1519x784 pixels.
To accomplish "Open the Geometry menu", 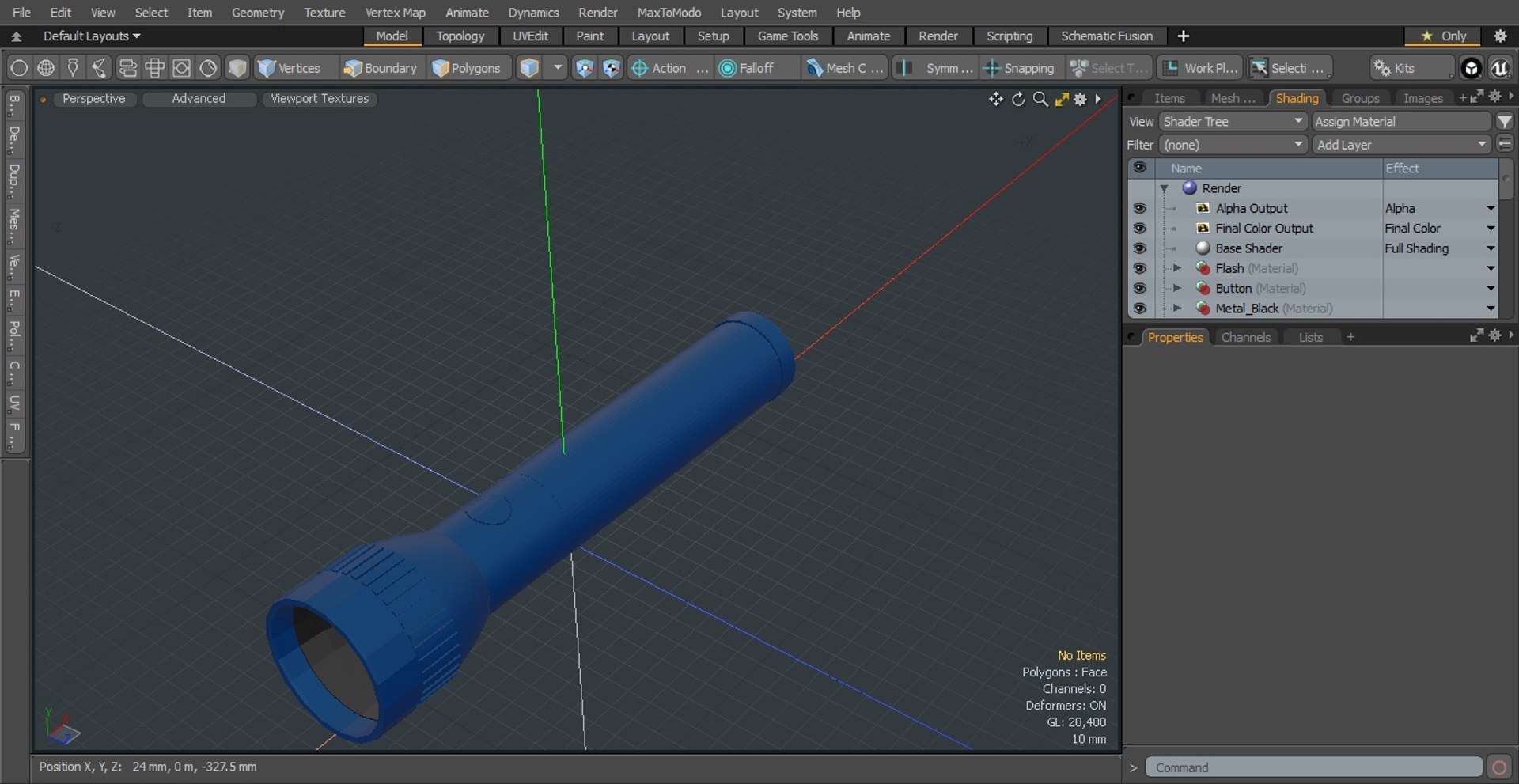I will pyautogui.click(x=258, y=13).
